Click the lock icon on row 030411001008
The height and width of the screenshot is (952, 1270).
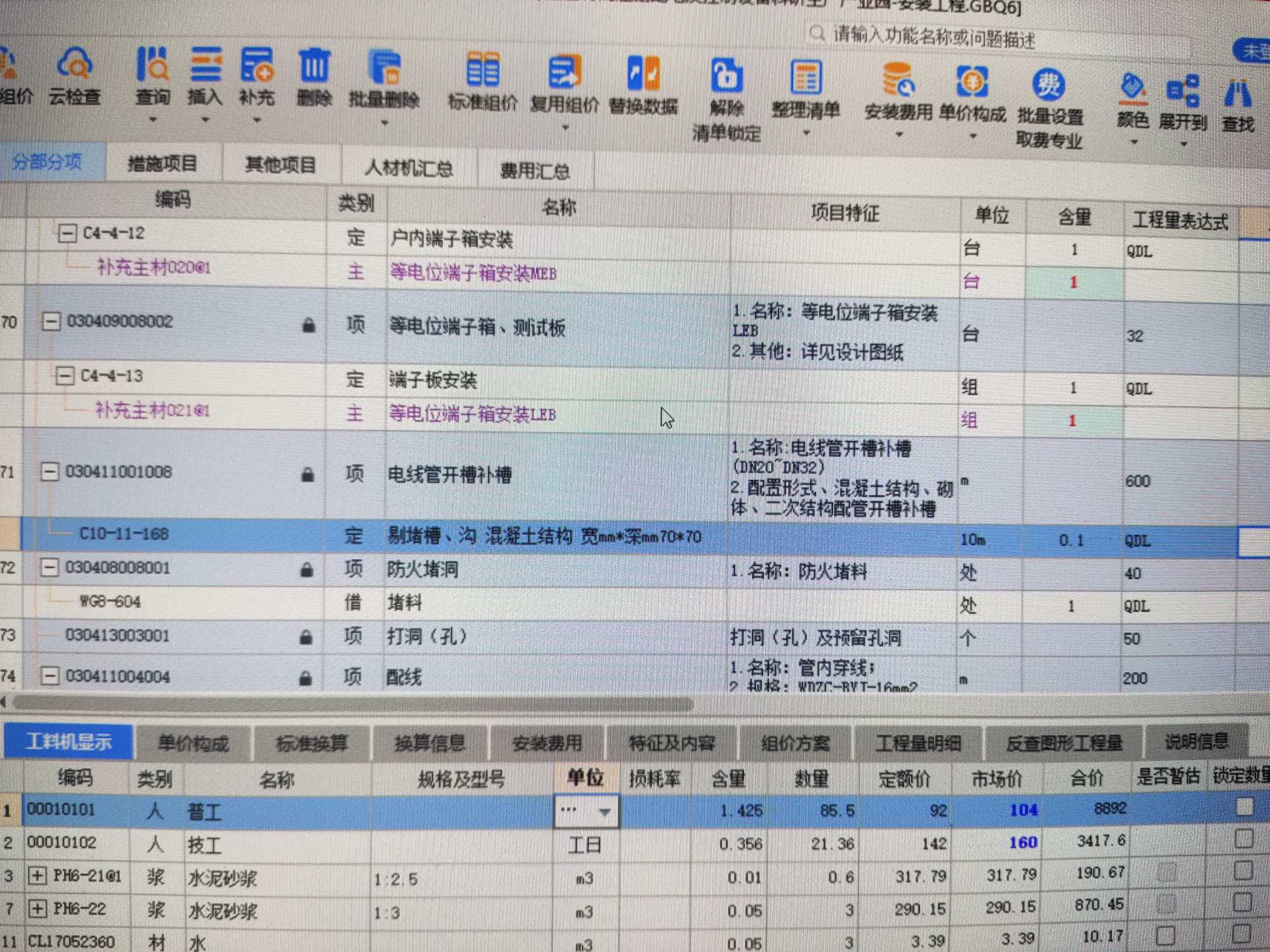[307, 474]
